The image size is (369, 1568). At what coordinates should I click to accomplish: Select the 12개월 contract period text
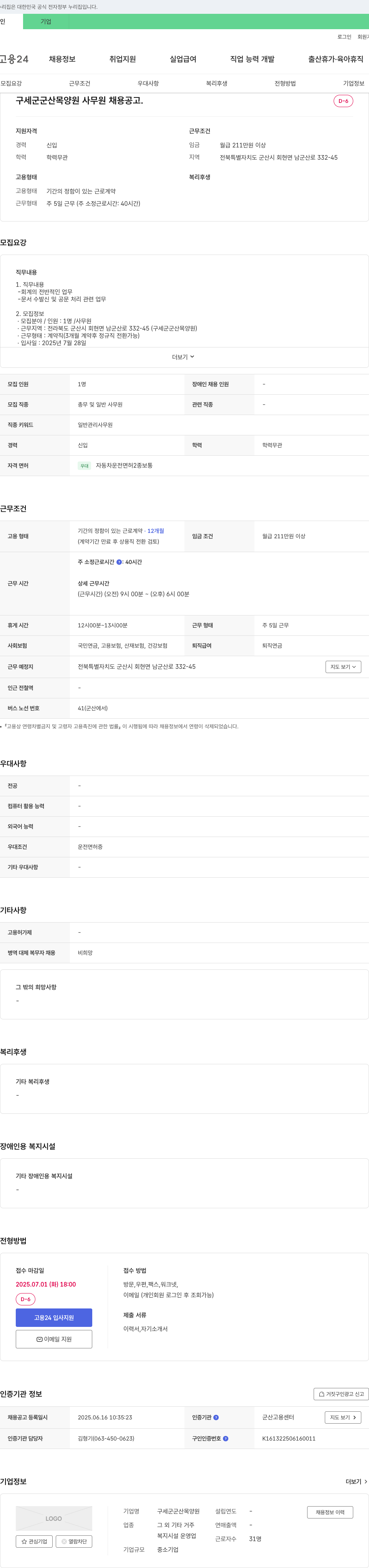tap(156, 531)
